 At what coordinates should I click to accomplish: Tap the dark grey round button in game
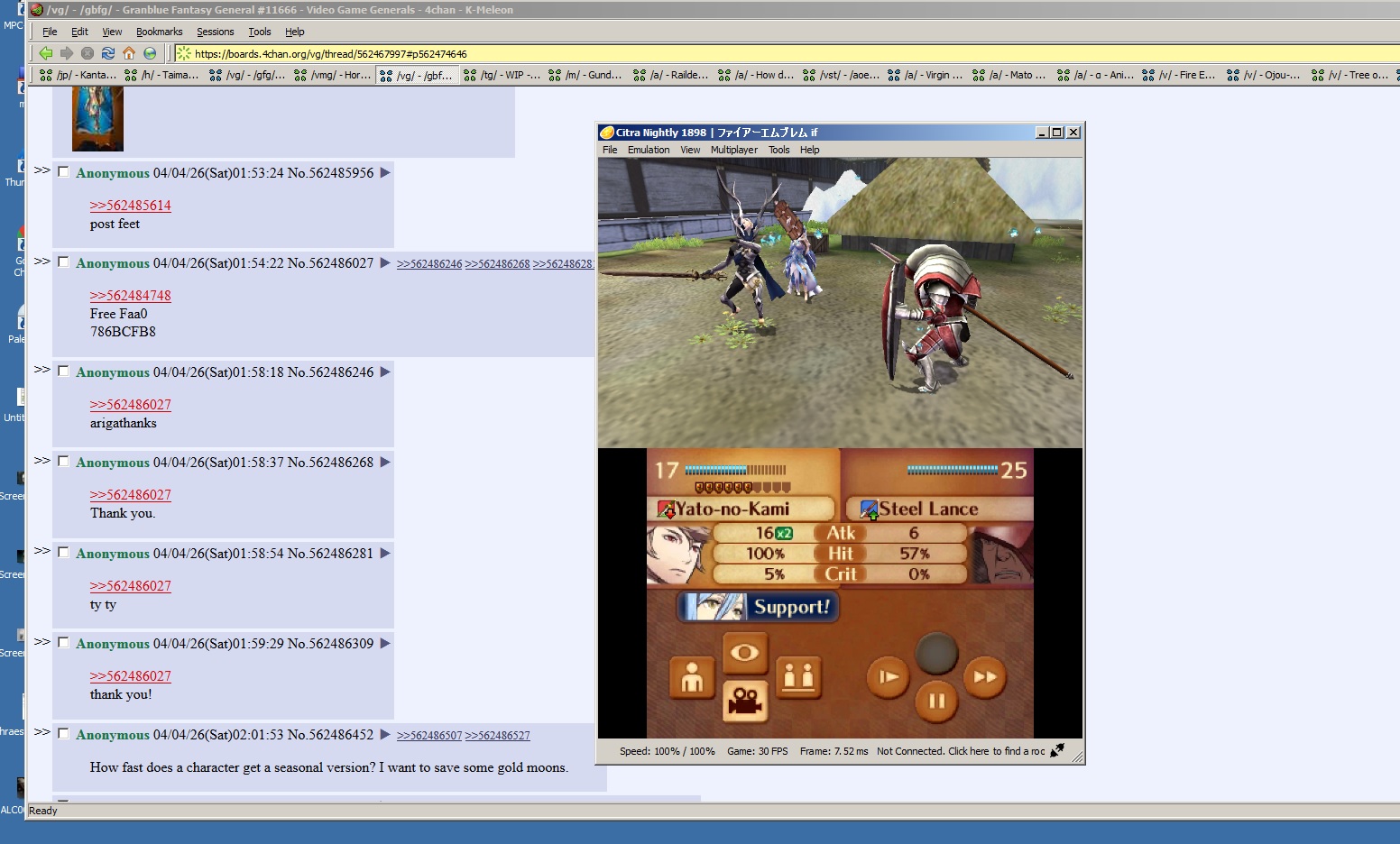coord(936,653)
